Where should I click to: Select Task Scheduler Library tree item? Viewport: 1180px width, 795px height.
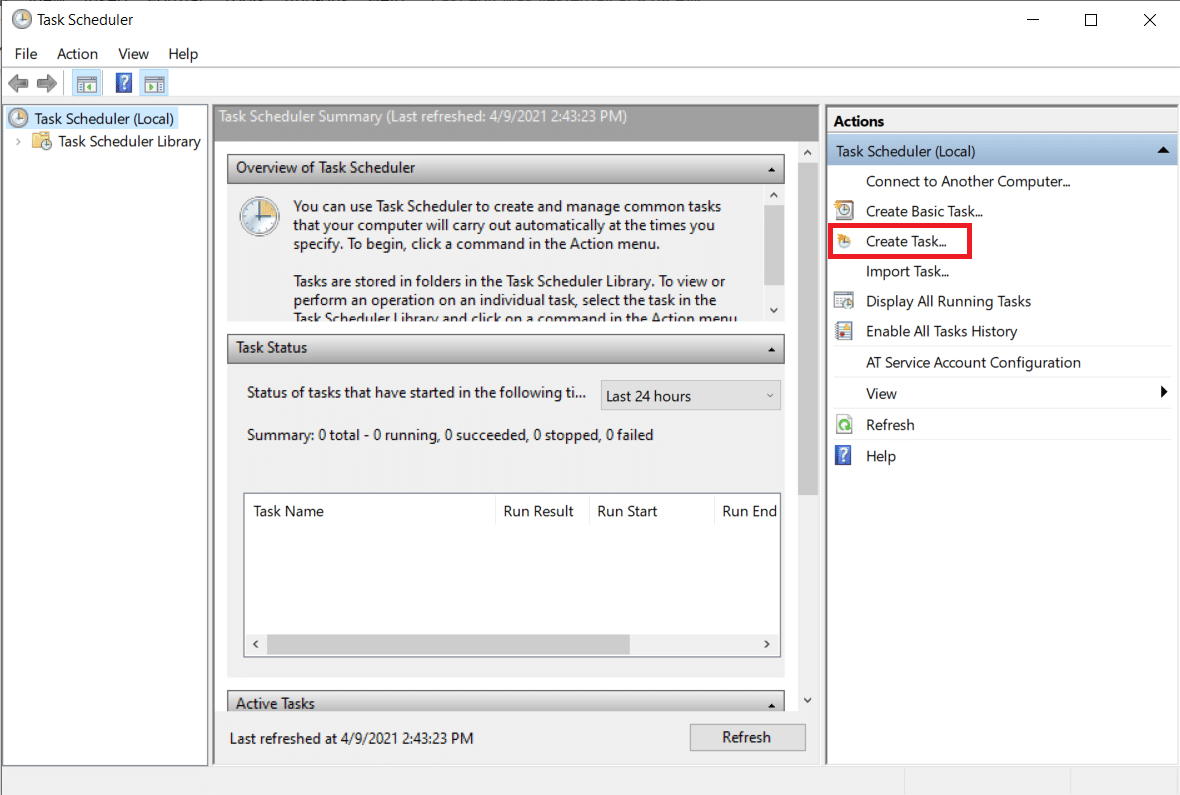point(129,142)
